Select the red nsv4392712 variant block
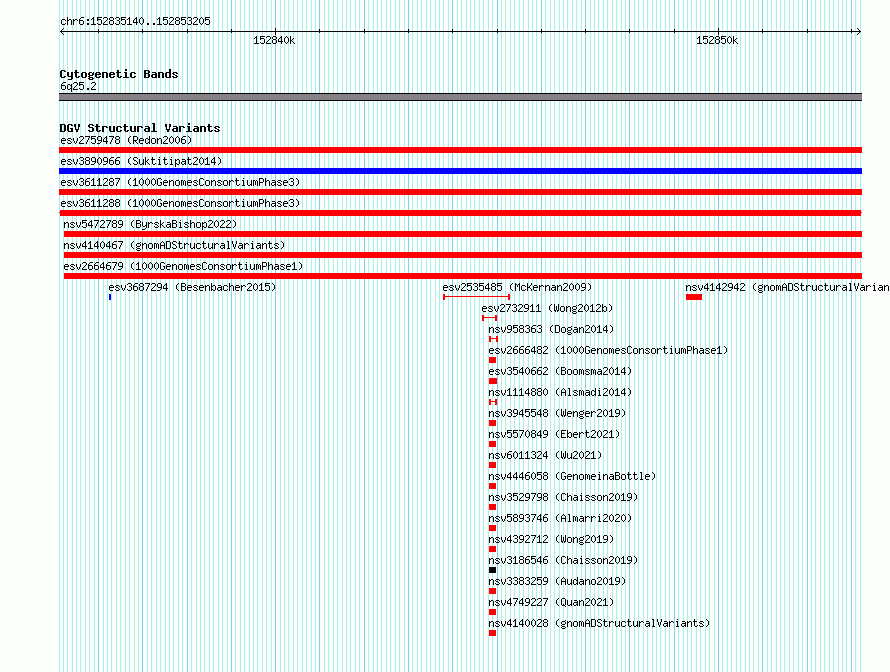The height and width of the screenshot is (672, 890). [x=493, y=549]
